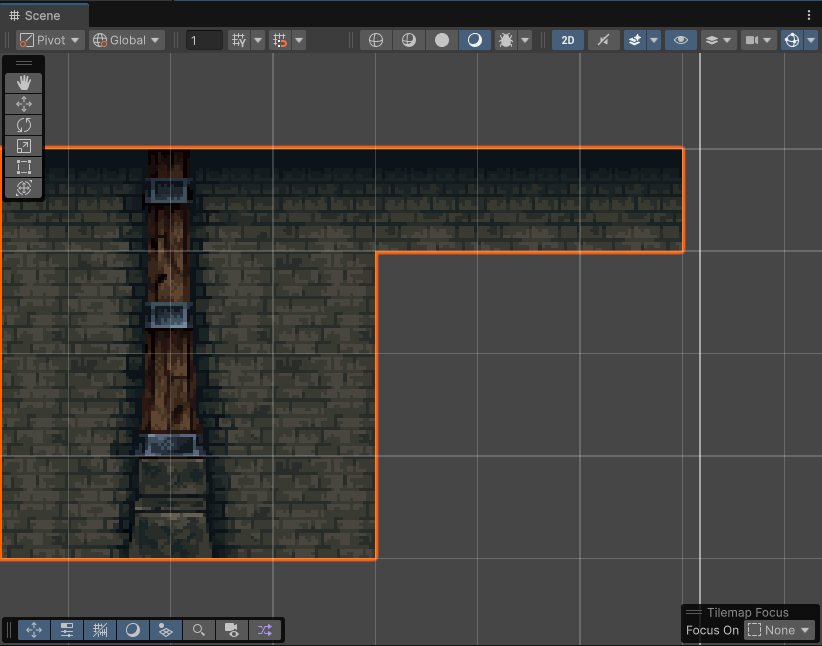
Task: Click the bottom overlay sliders settings button
Action: [x=67, y=630]
